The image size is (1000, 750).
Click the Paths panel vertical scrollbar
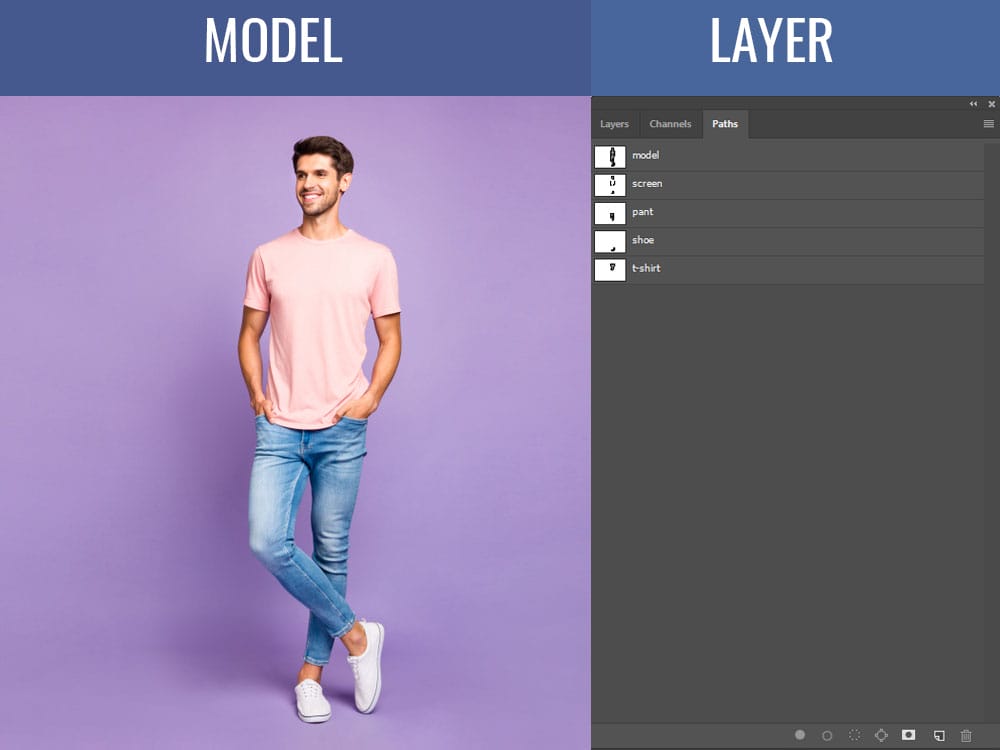992,431
